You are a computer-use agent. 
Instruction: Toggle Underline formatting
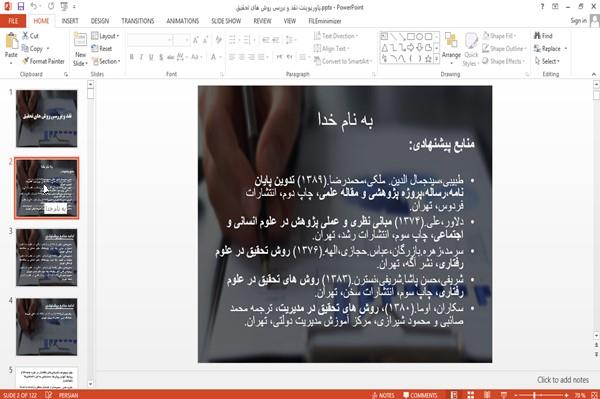[x=151, y=57]
